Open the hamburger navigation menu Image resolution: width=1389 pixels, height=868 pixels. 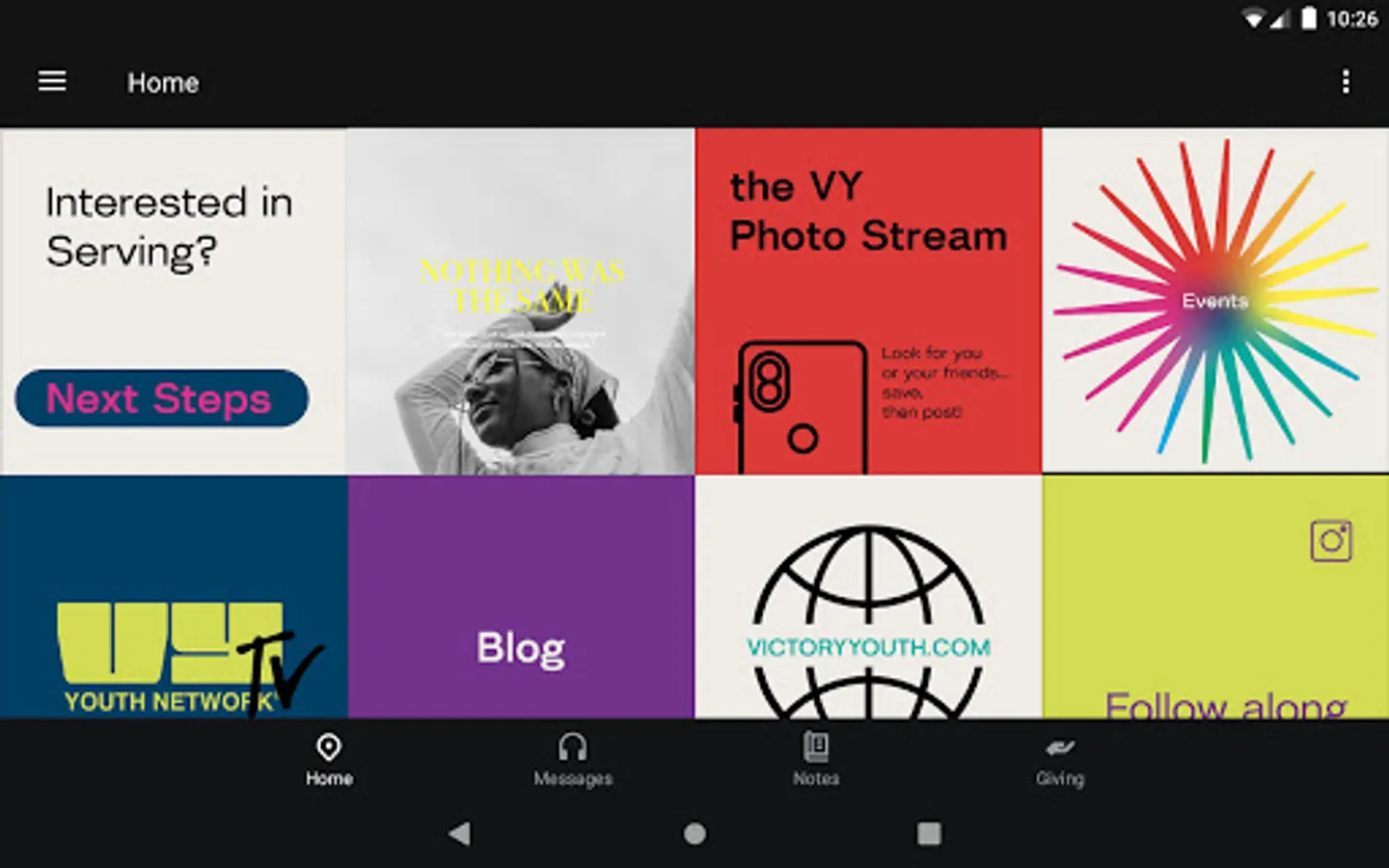(52, 82)
